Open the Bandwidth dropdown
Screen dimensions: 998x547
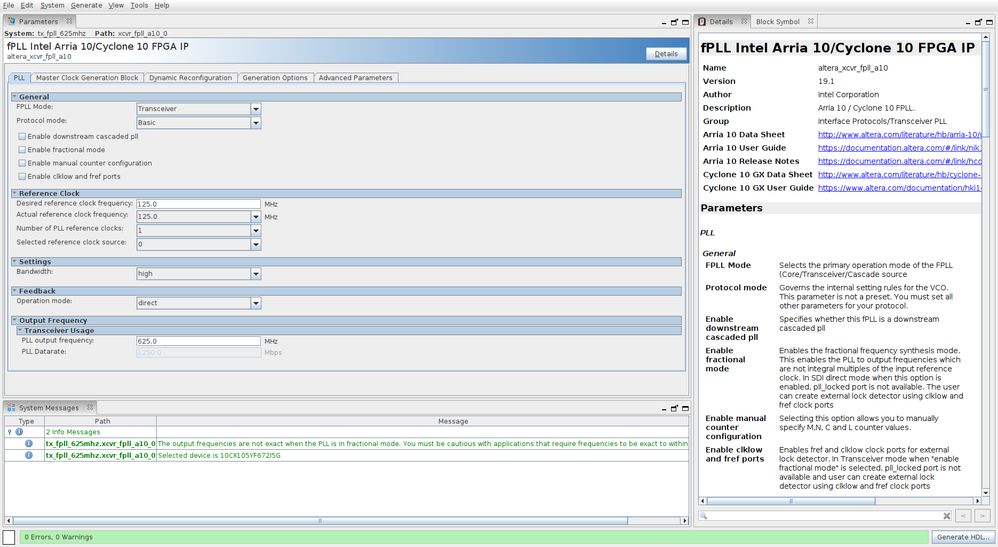tap(256, 274)
